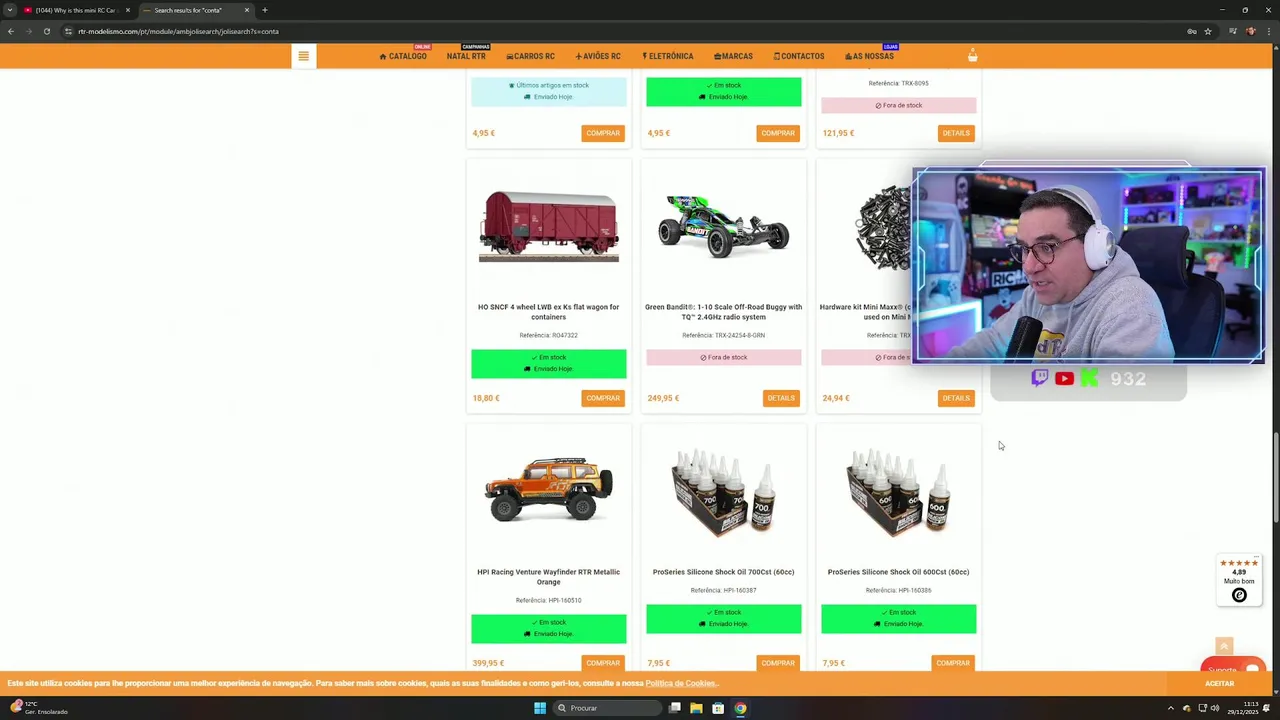
Task: Open the ELETRÓNICA menu
Action: (667, 56)
